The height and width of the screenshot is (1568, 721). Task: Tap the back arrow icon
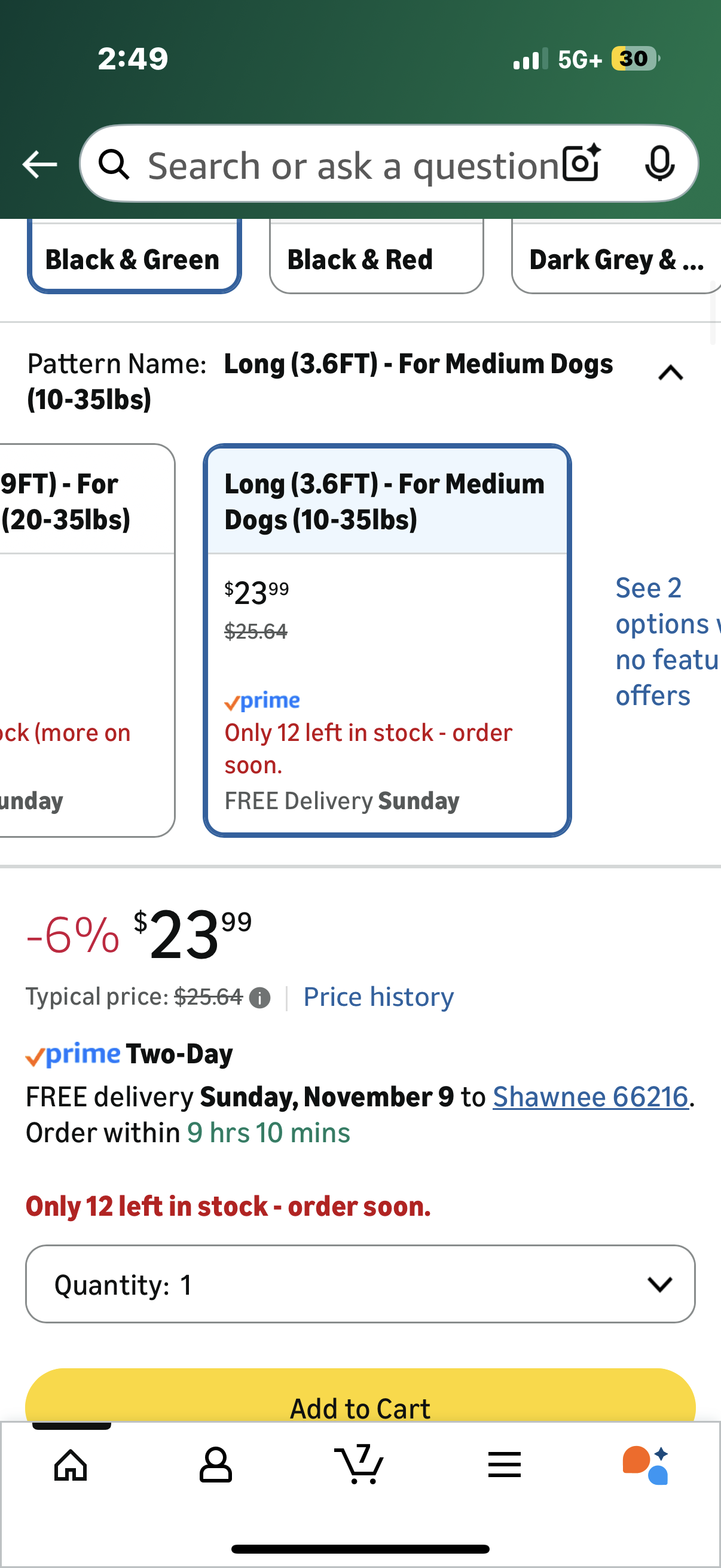39,164
